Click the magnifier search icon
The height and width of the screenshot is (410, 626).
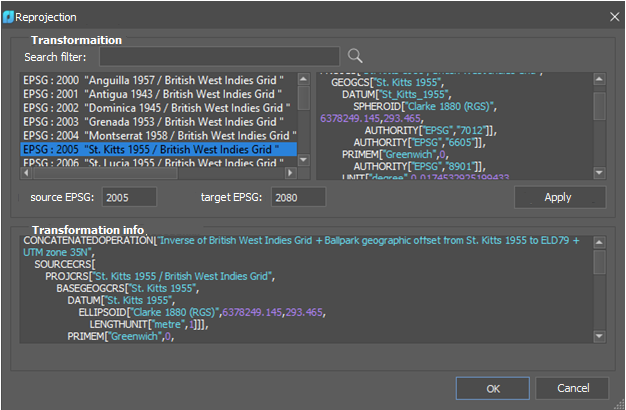click(x=354, y=56)
